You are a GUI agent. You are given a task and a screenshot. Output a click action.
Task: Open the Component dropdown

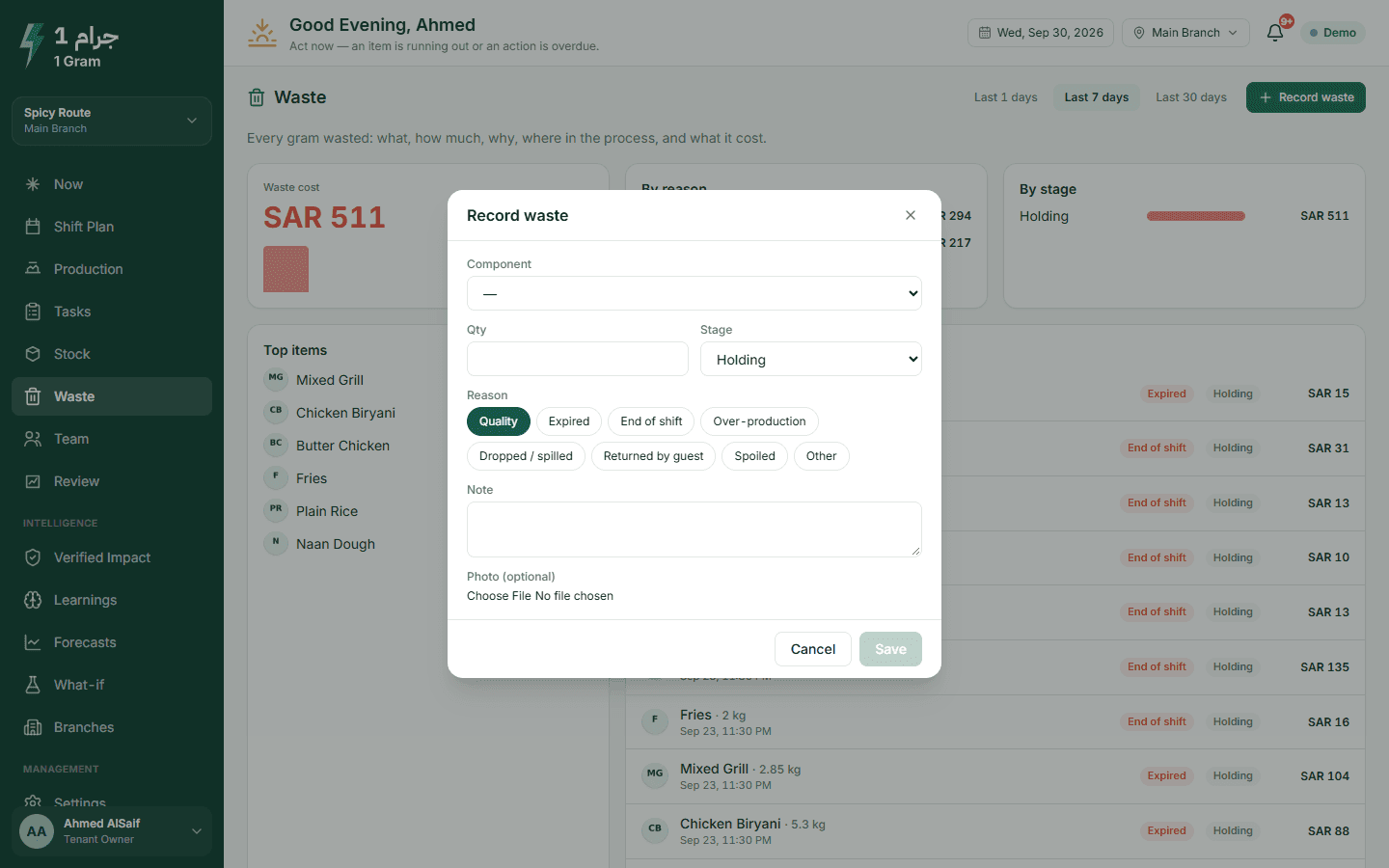tap(694, 293)
